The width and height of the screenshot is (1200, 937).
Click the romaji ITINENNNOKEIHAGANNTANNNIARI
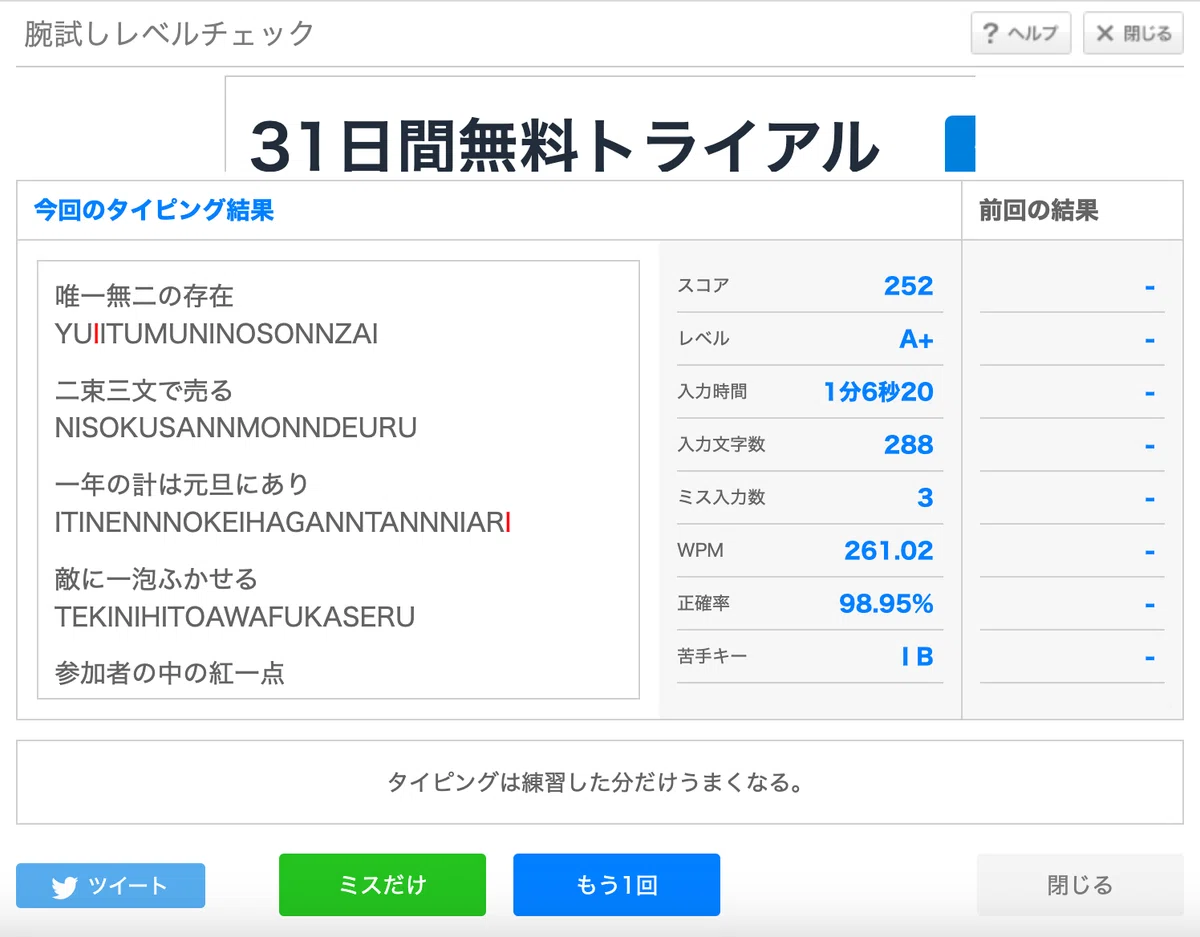pyautogui.click(x=283, y=522)
